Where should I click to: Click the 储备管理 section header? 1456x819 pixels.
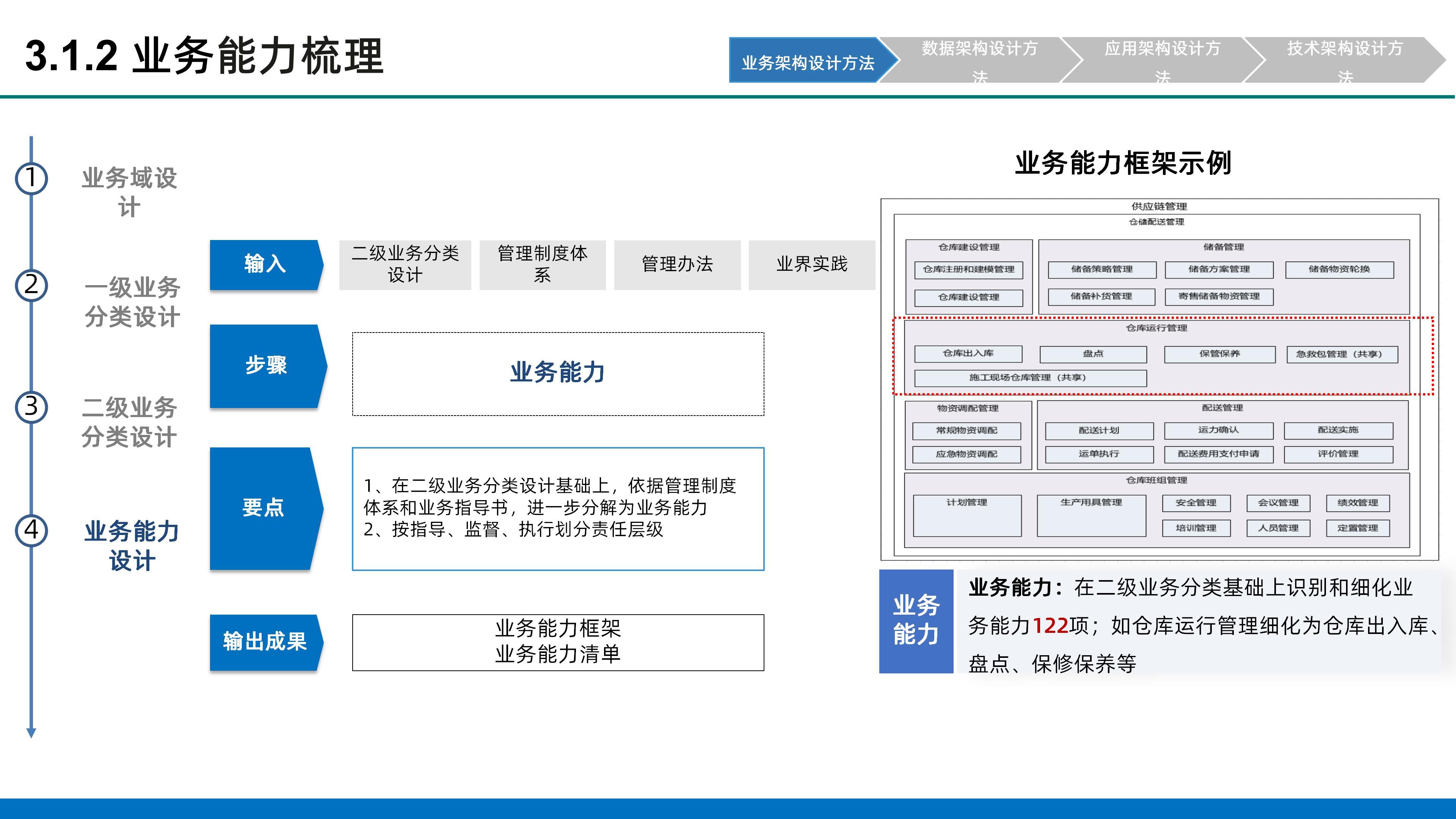1224,247
